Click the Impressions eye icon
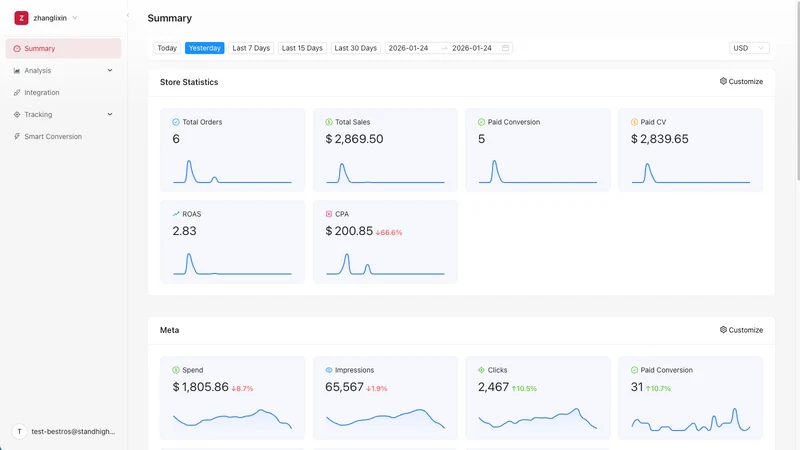This screenshot has width=800, height=450. pos(329,370)
